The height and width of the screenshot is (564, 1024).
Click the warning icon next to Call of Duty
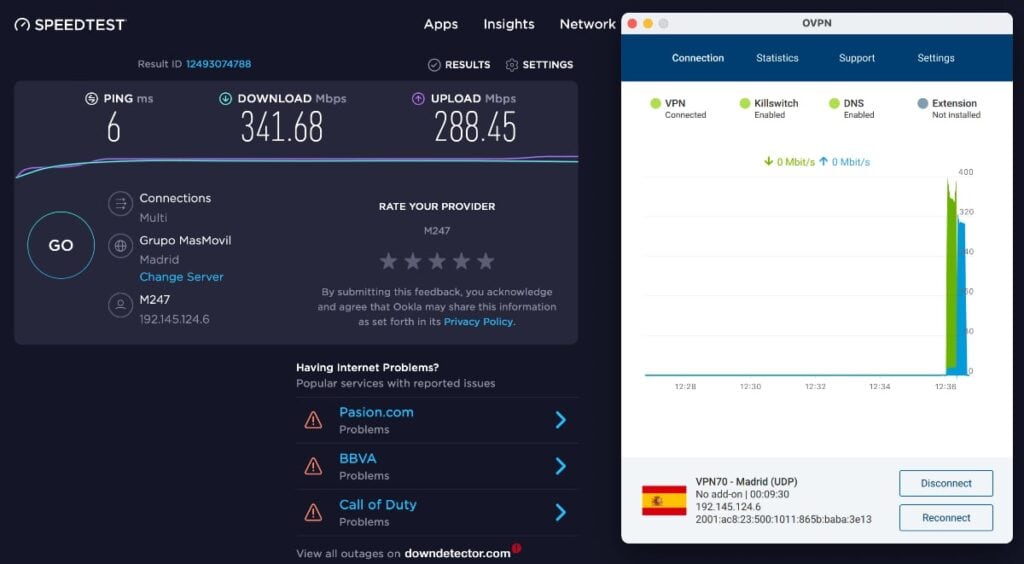click(313, 512)
